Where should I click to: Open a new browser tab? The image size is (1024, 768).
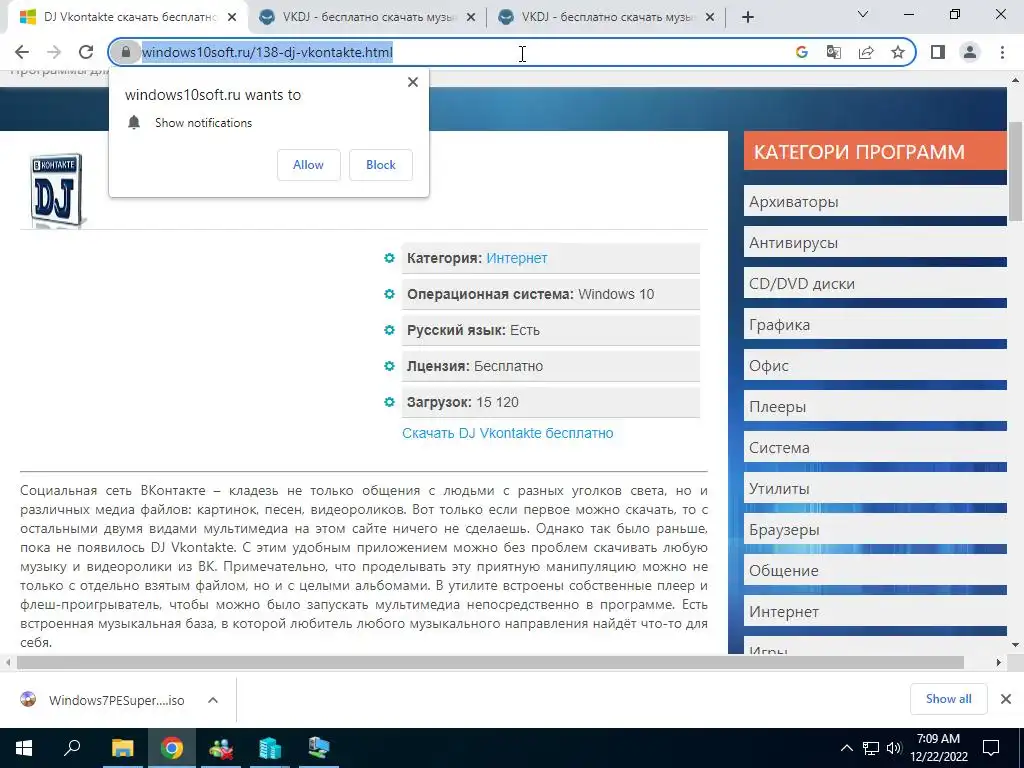pos(748,18)
